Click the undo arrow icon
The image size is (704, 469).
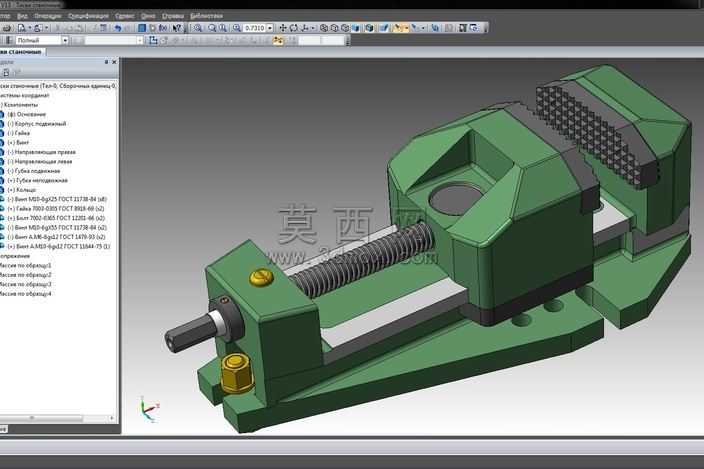coord(118,28)
